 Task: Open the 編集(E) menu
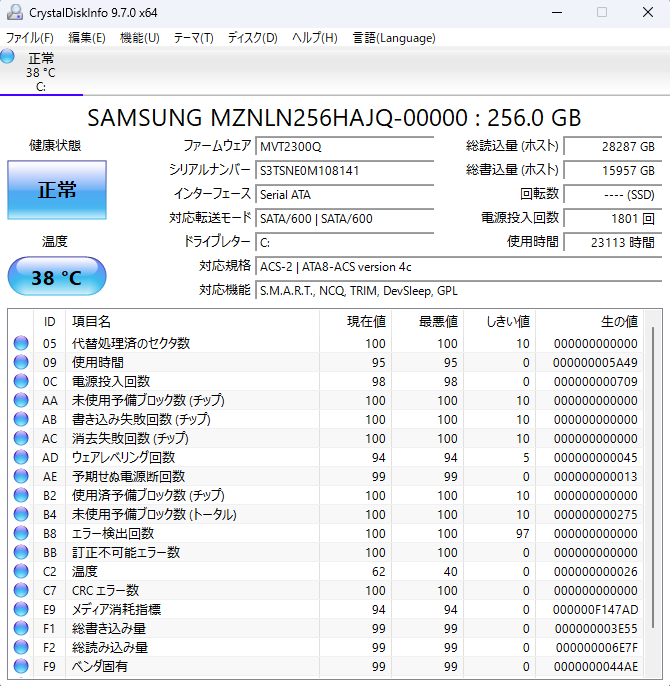87,38
